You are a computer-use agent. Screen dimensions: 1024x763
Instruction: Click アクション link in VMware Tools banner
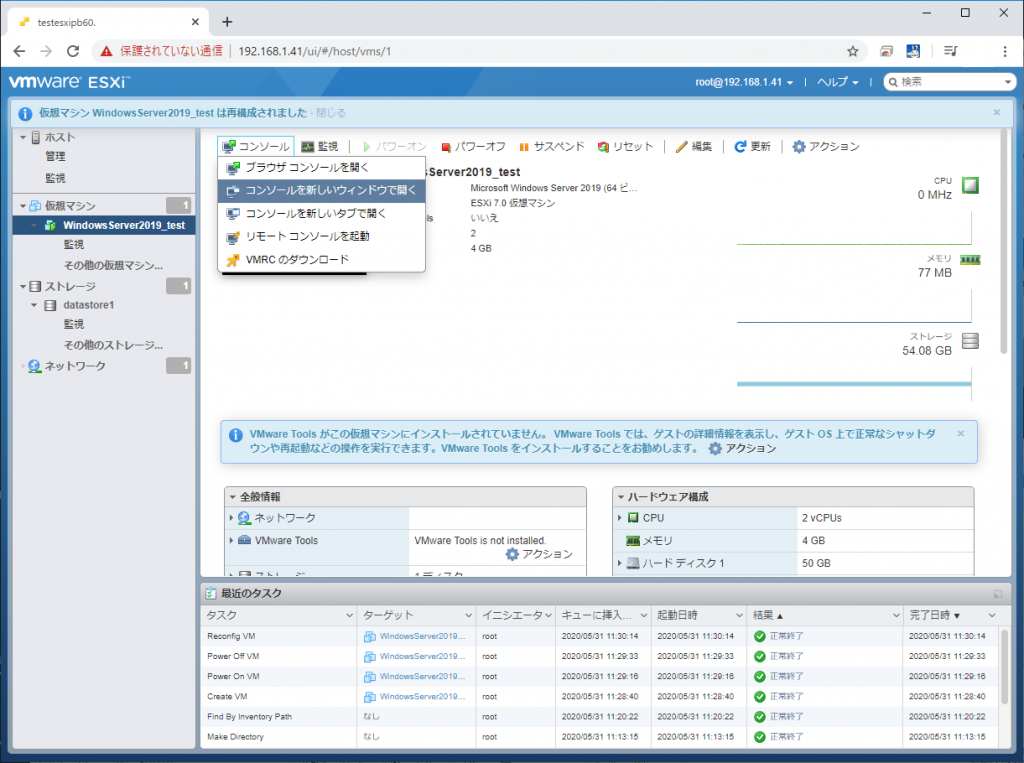(743, 448)
